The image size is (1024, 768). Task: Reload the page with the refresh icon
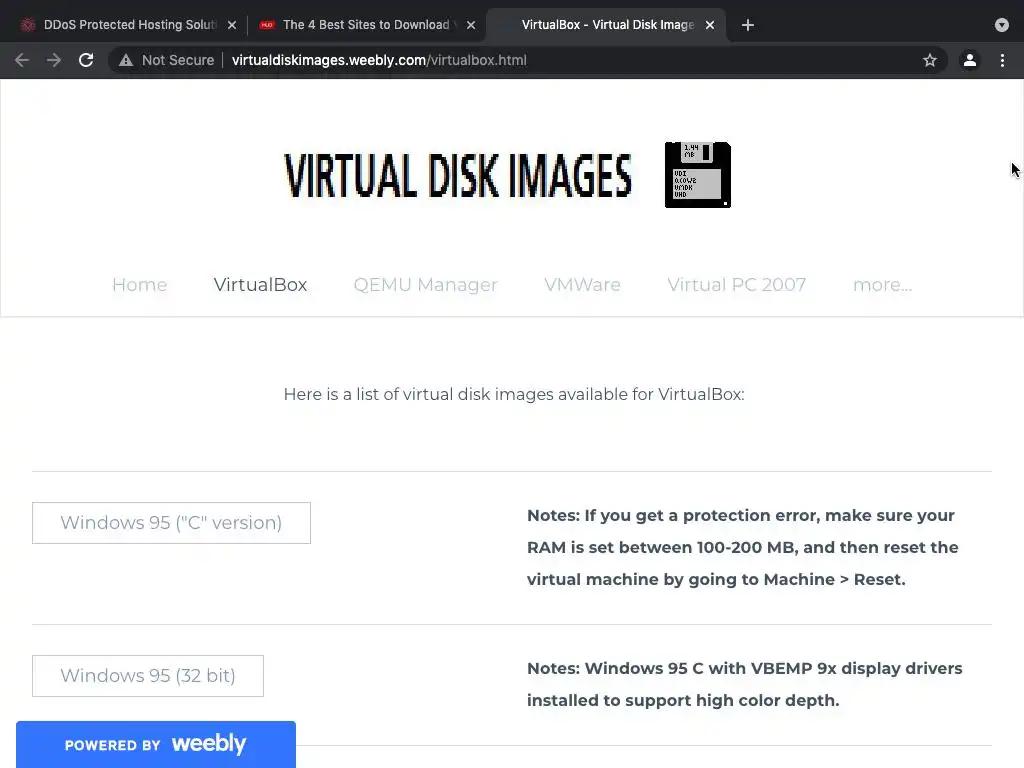point(86,60)
